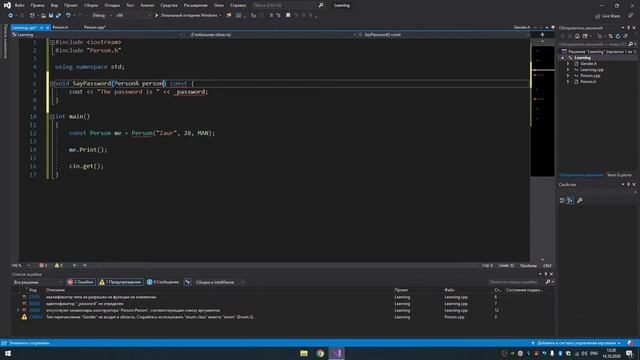Click error code link of first error row
The image size is (640, 360).
(x=35, y=297)
